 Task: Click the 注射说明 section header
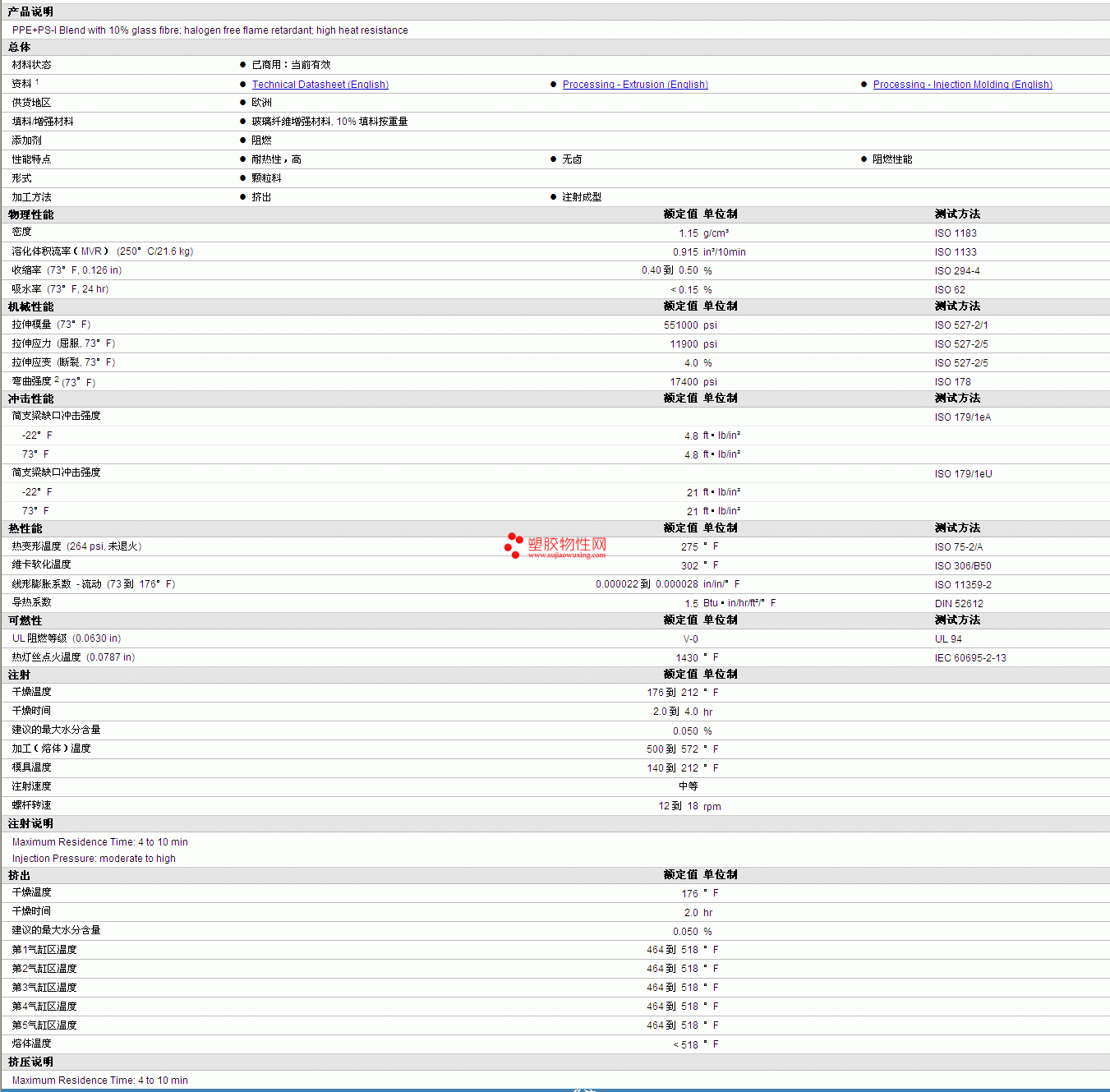[x=30, y=823]
